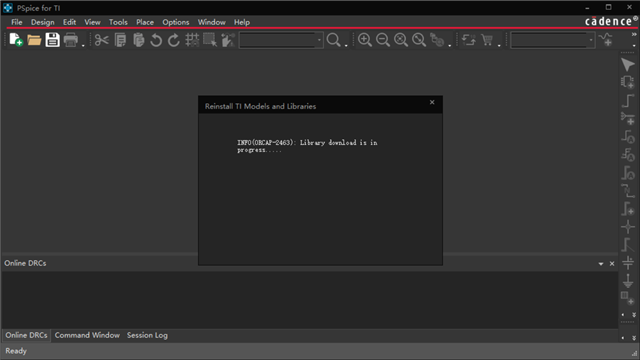Show more toolbar buttons chevron
Viewport: 640px width, 360px height.
coord(634,35)
